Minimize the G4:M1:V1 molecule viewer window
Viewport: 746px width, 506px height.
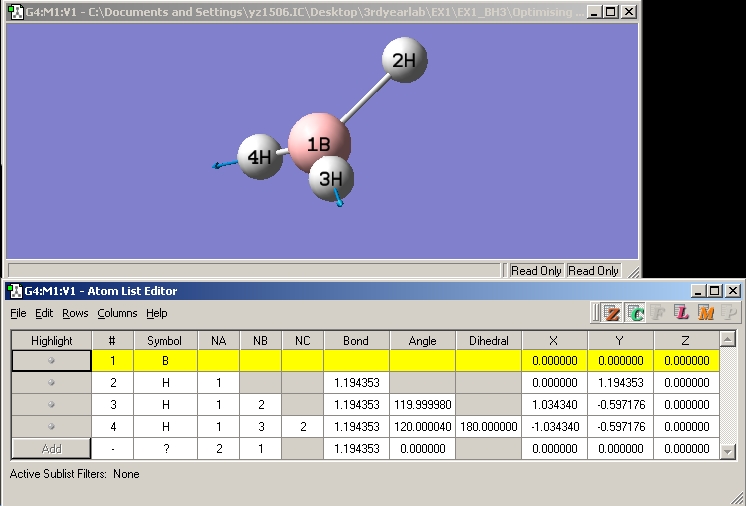(x=593, y=12)
